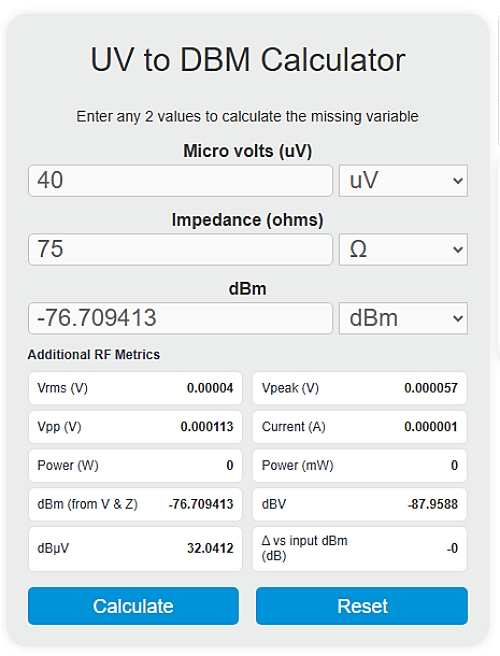Viewport: 500px width, 656px height.
Task: Open the Ω impedance unit dropdown
Action: click(403, 249)
